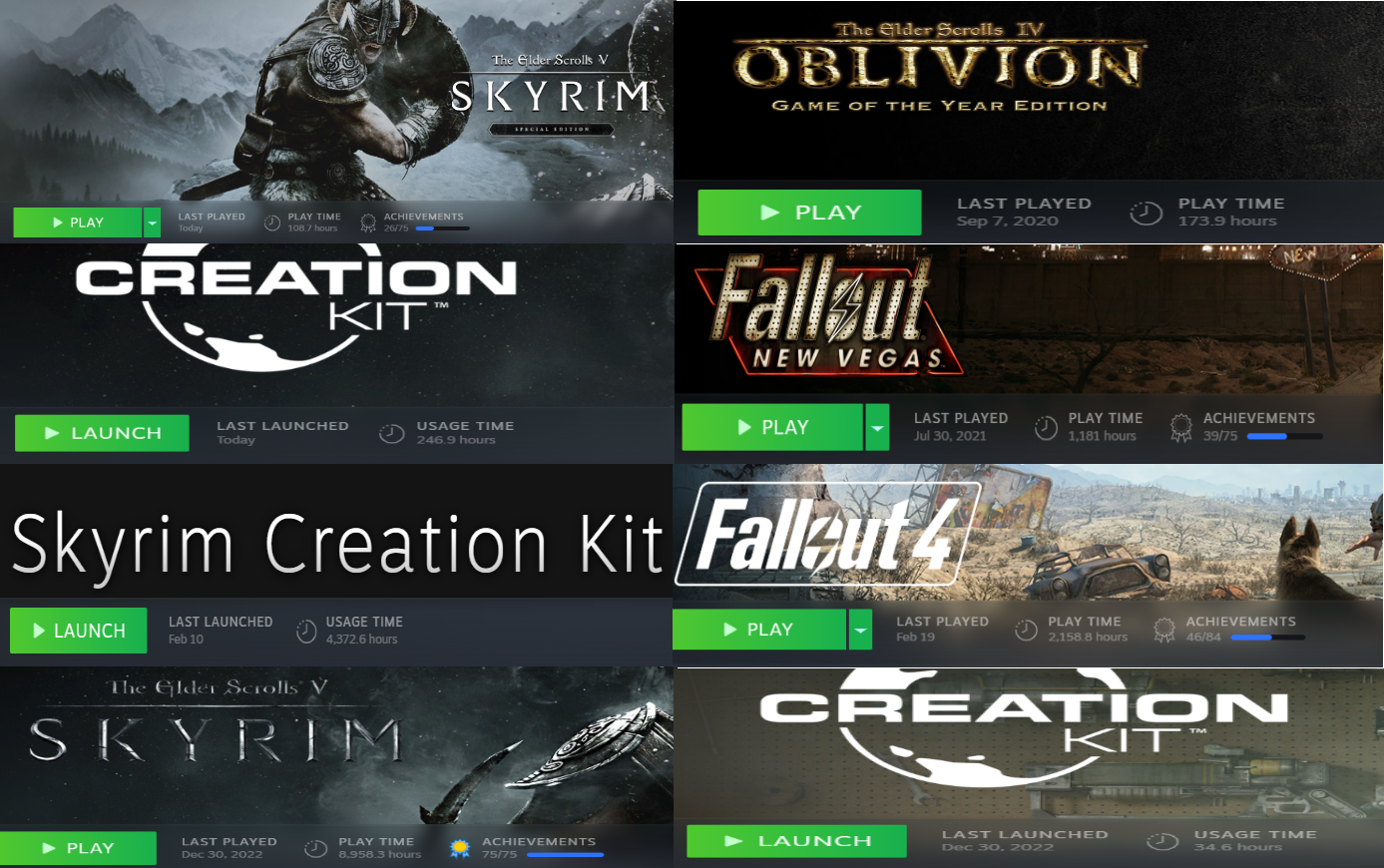The image size is (1384, 868).
Task: Click the usage time clock icon showing 246.9 hours
Action: point(391,433)
